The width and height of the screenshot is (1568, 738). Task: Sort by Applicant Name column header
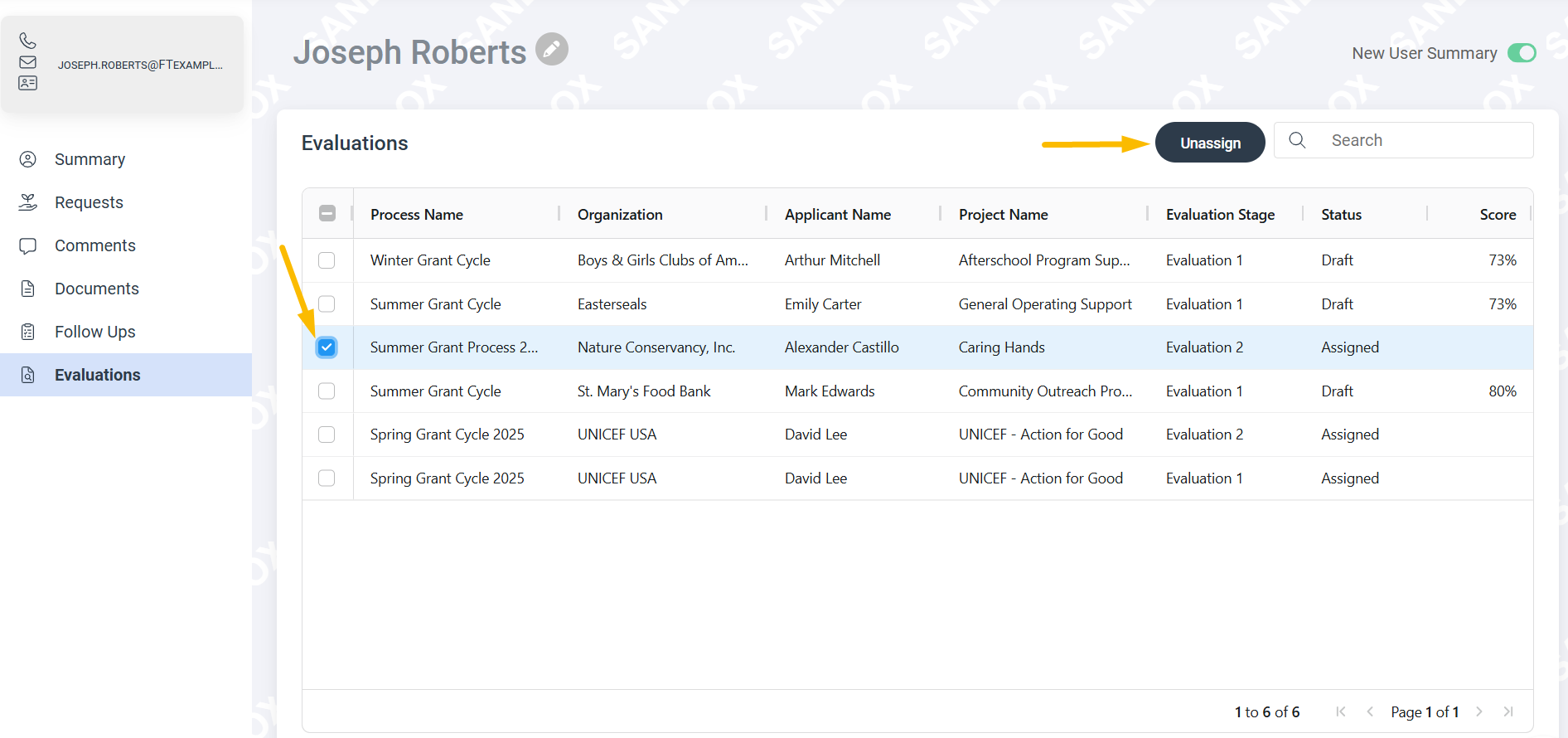tap(838, 215)
